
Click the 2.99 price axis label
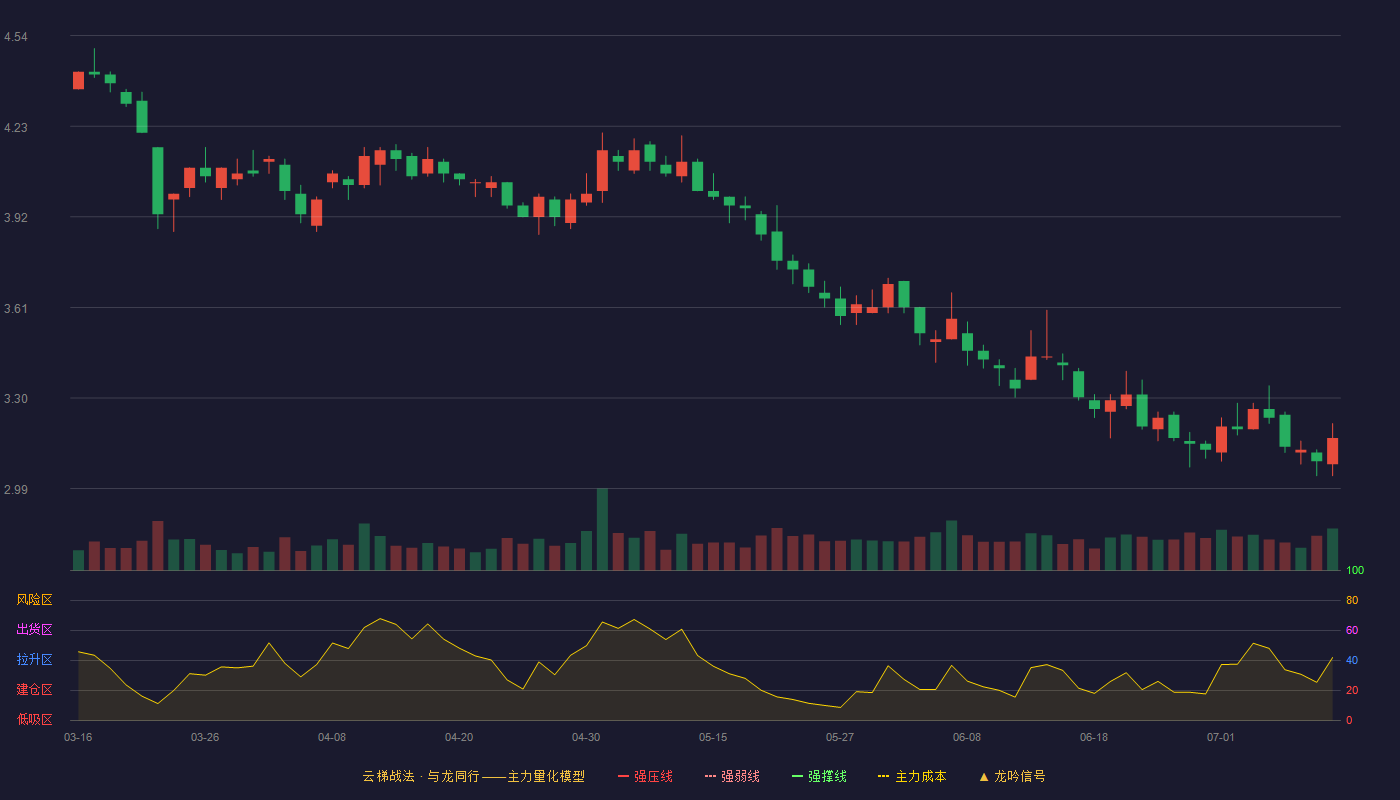click(x=16, y=490)
